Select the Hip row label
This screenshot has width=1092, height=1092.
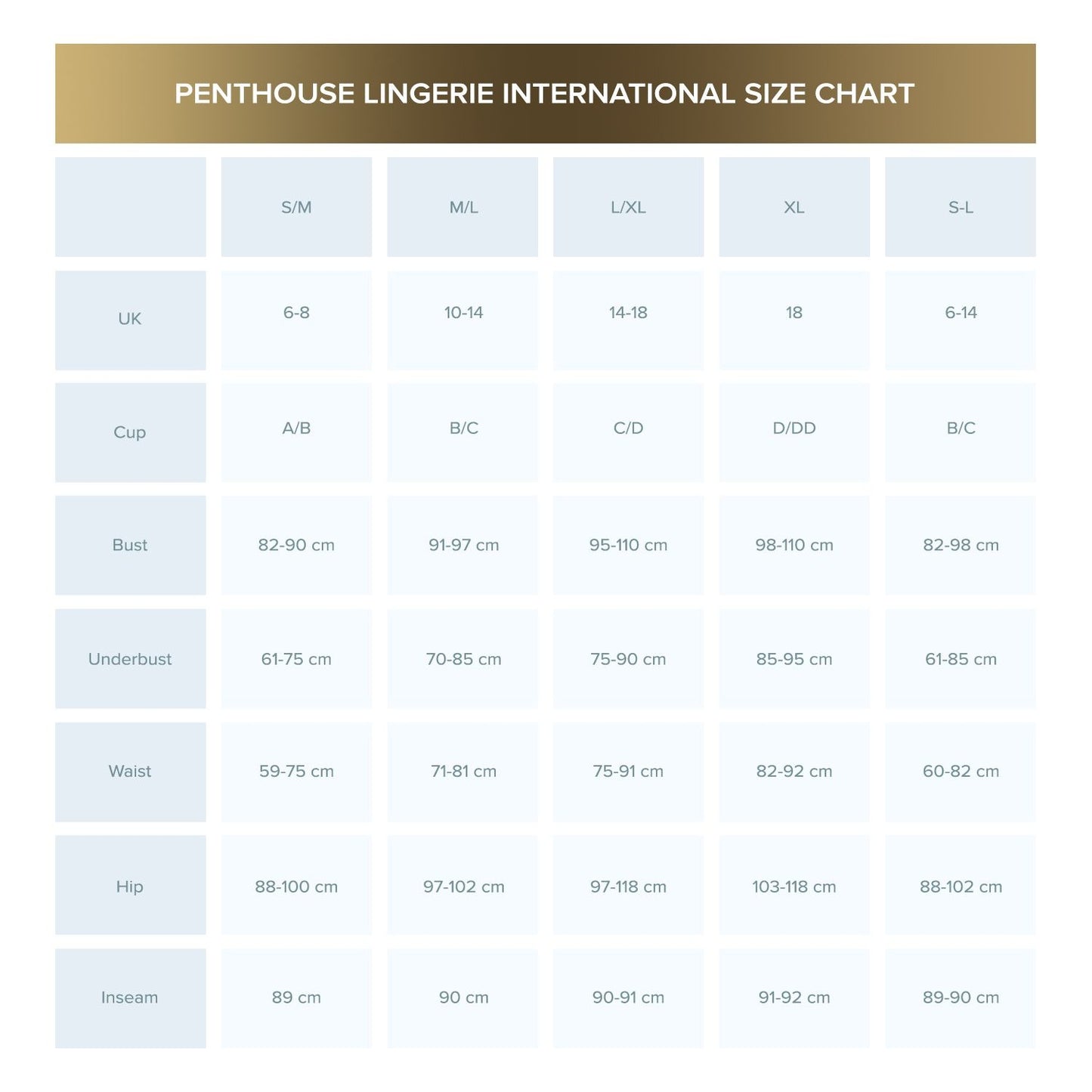[x=130, y=886]
